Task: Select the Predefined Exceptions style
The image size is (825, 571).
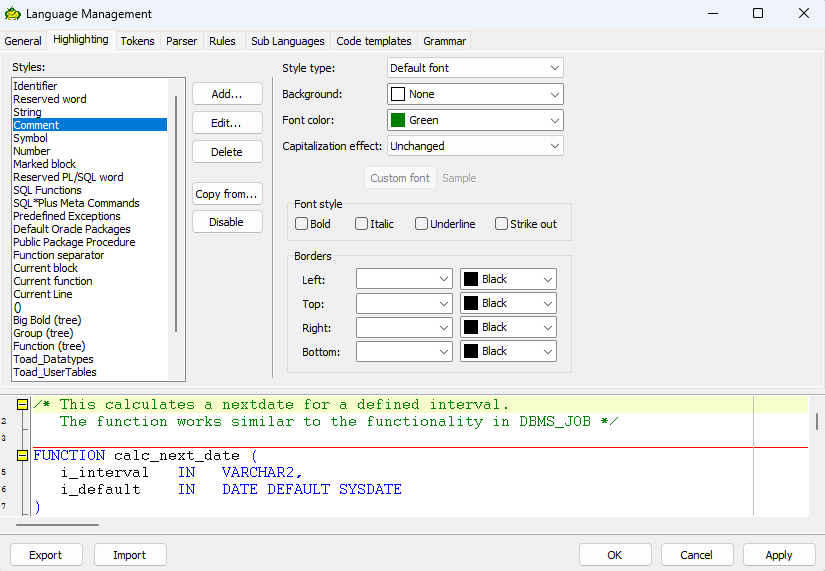Action: [x=90, y=216]
